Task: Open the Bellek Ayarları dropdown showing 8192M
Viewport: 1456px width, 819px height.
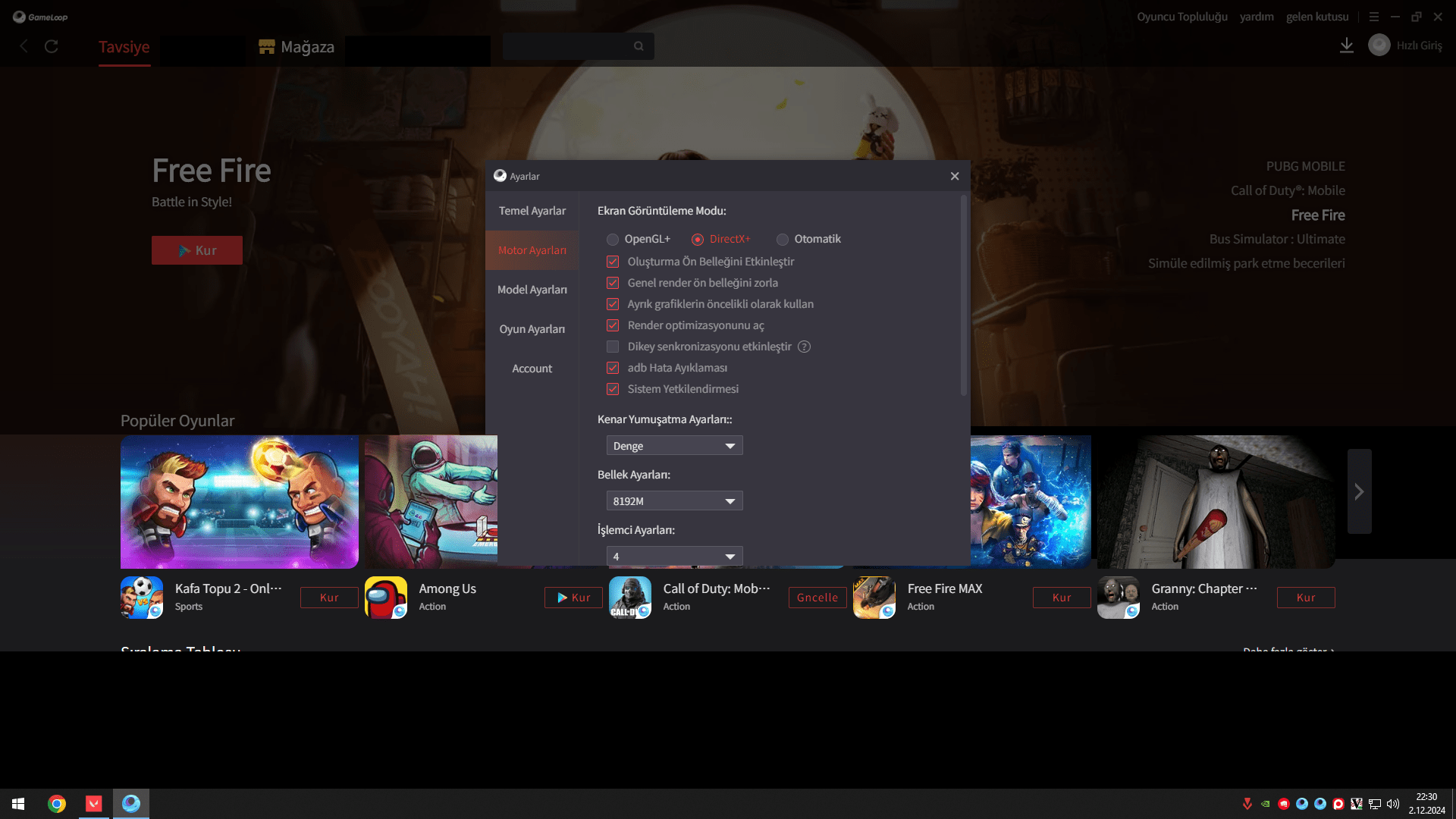Action: click(674, 501)
